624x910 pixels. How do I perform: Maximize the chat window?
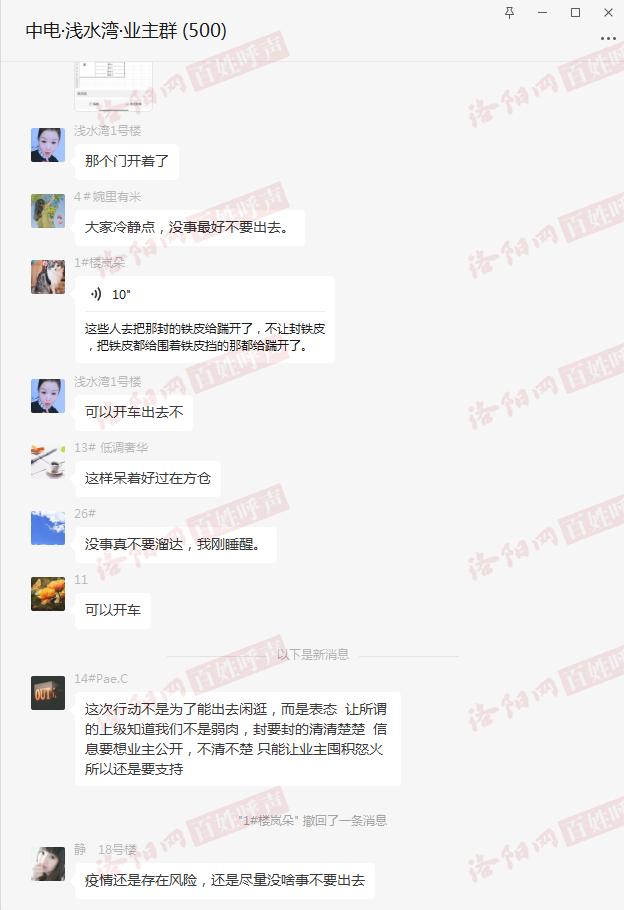click(x=575, y=12)
